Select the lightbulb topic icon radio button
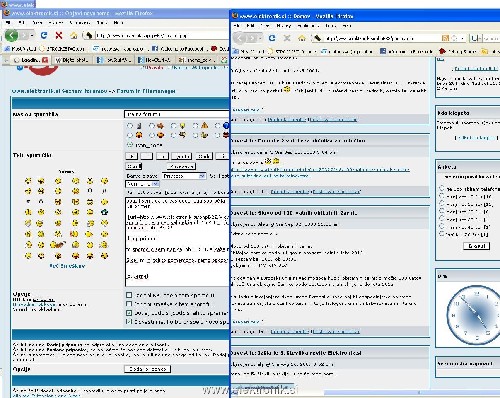 point(174,126)
